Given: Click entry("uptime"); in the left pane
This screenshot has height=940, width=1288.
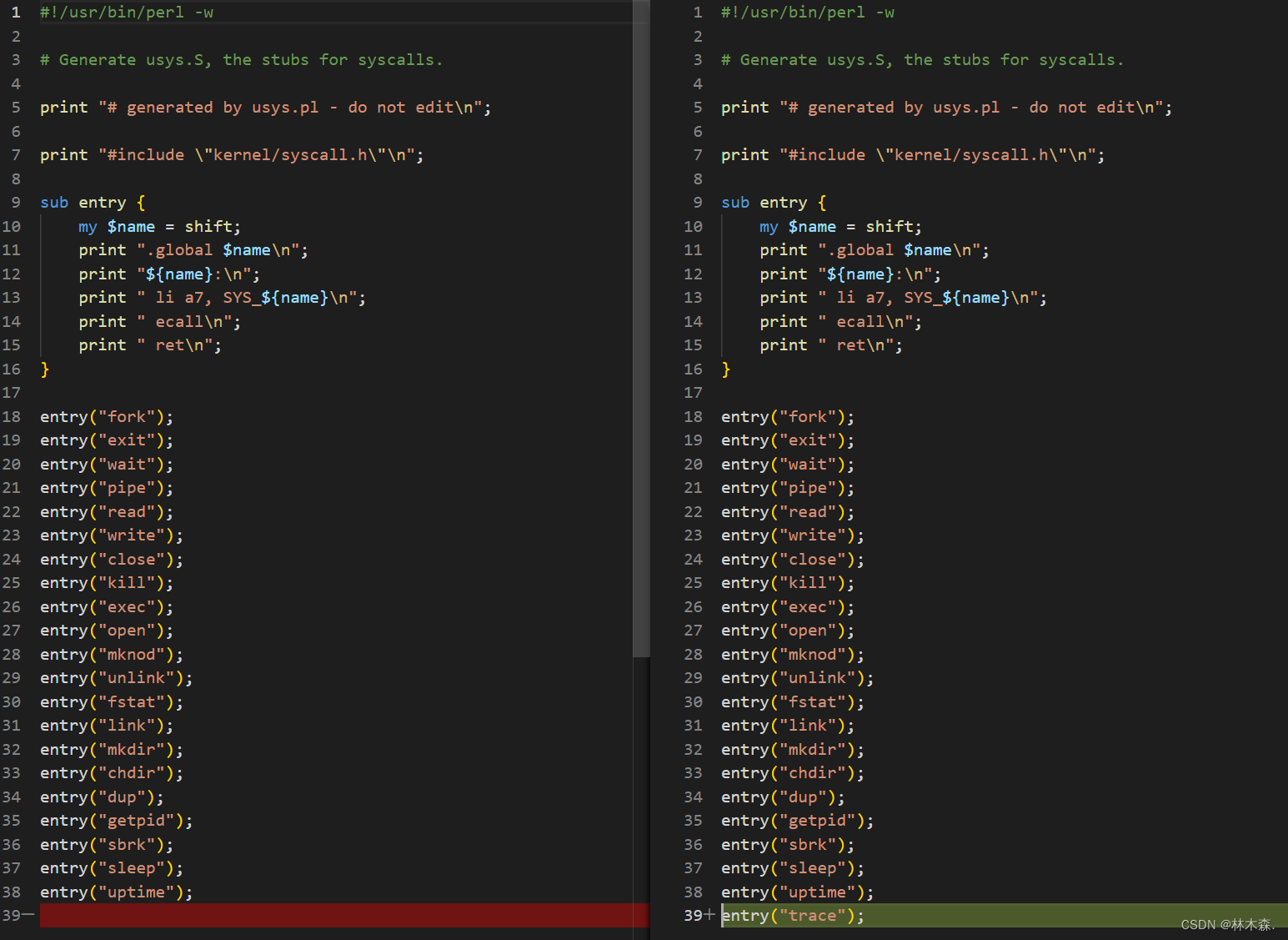Looking at the screenshot, I should (x=117, y=892).
